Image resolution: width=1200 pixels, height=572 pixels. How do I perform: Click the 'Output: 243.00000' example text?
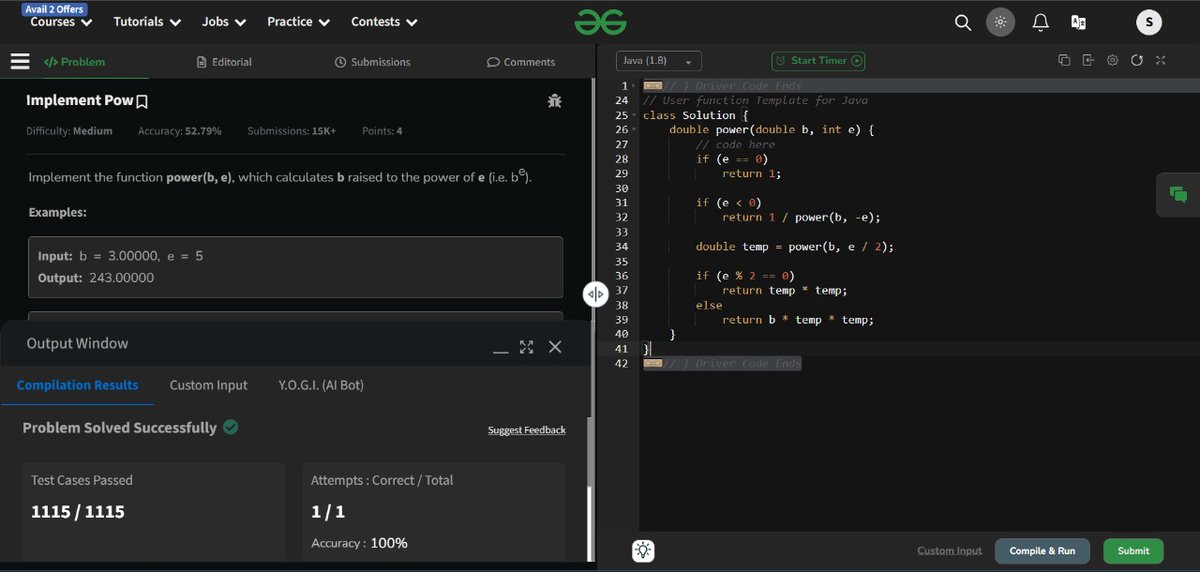pos(96,278)
